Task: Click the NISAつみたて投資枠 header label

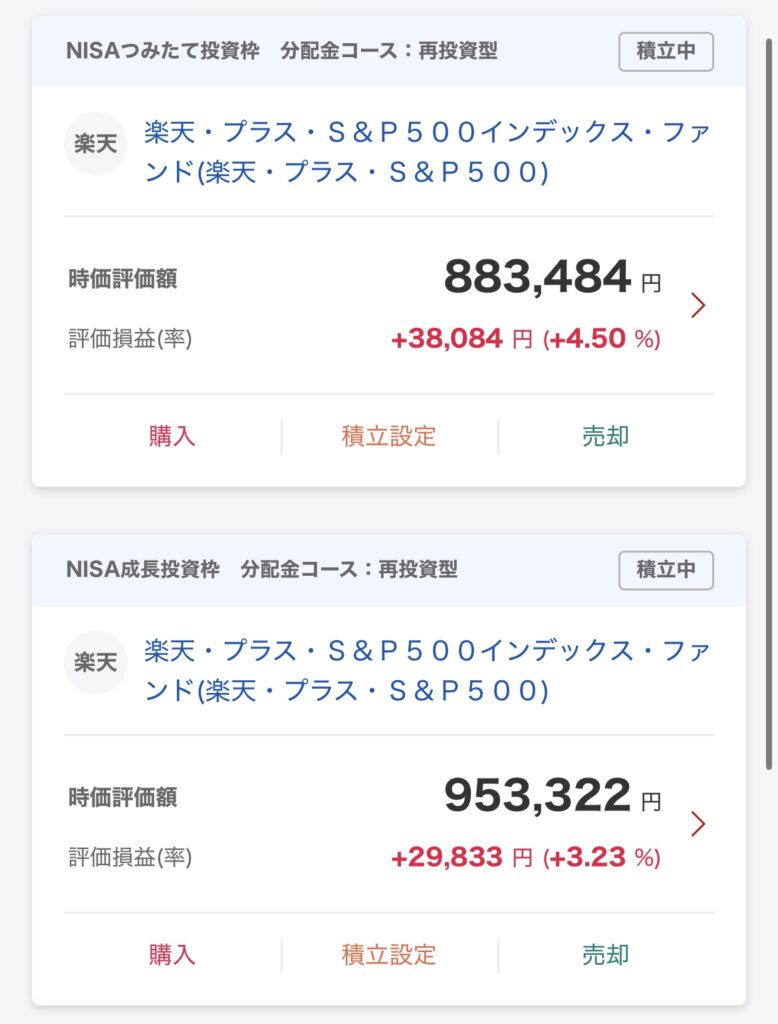Action: 163,51
